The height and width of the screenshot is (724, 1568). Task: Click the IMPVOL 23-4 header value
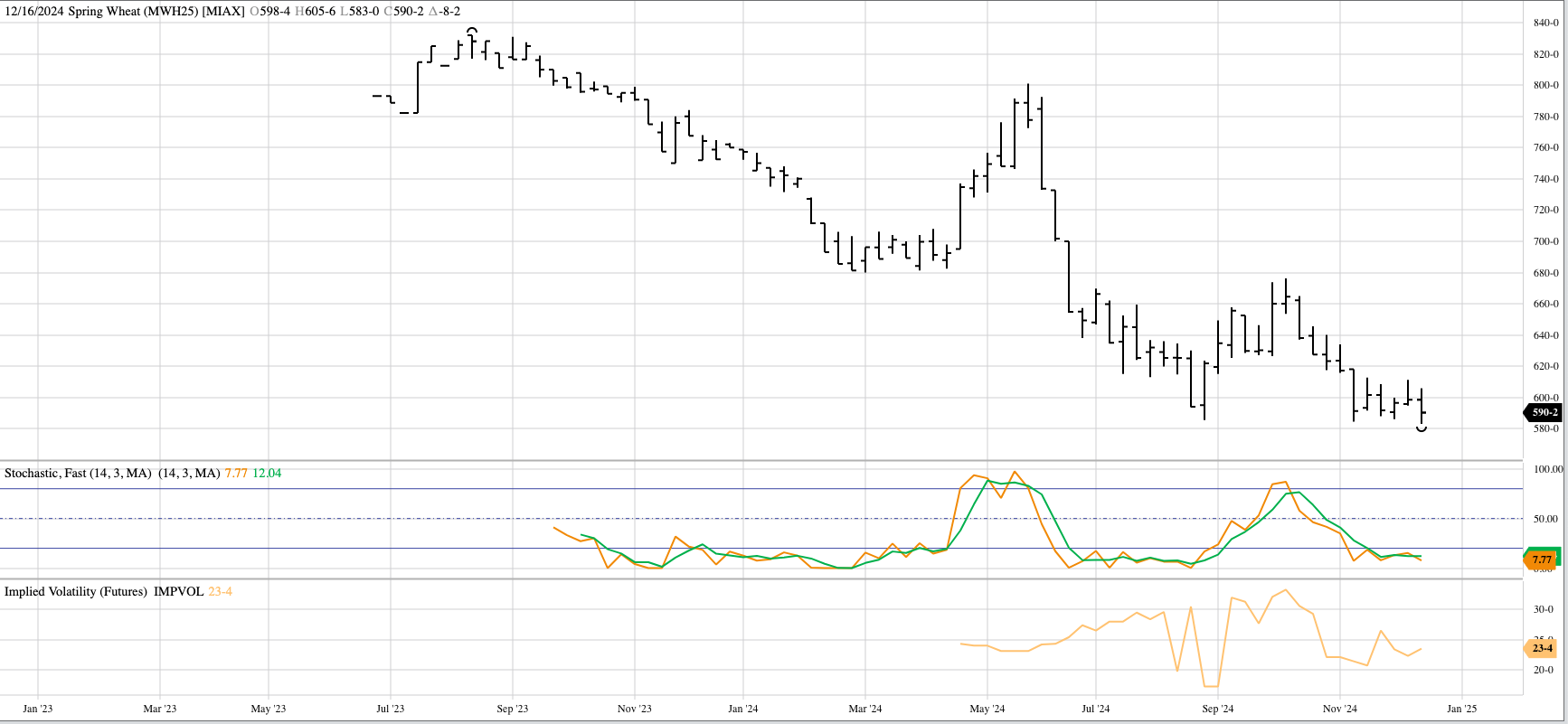click(220, 592)
